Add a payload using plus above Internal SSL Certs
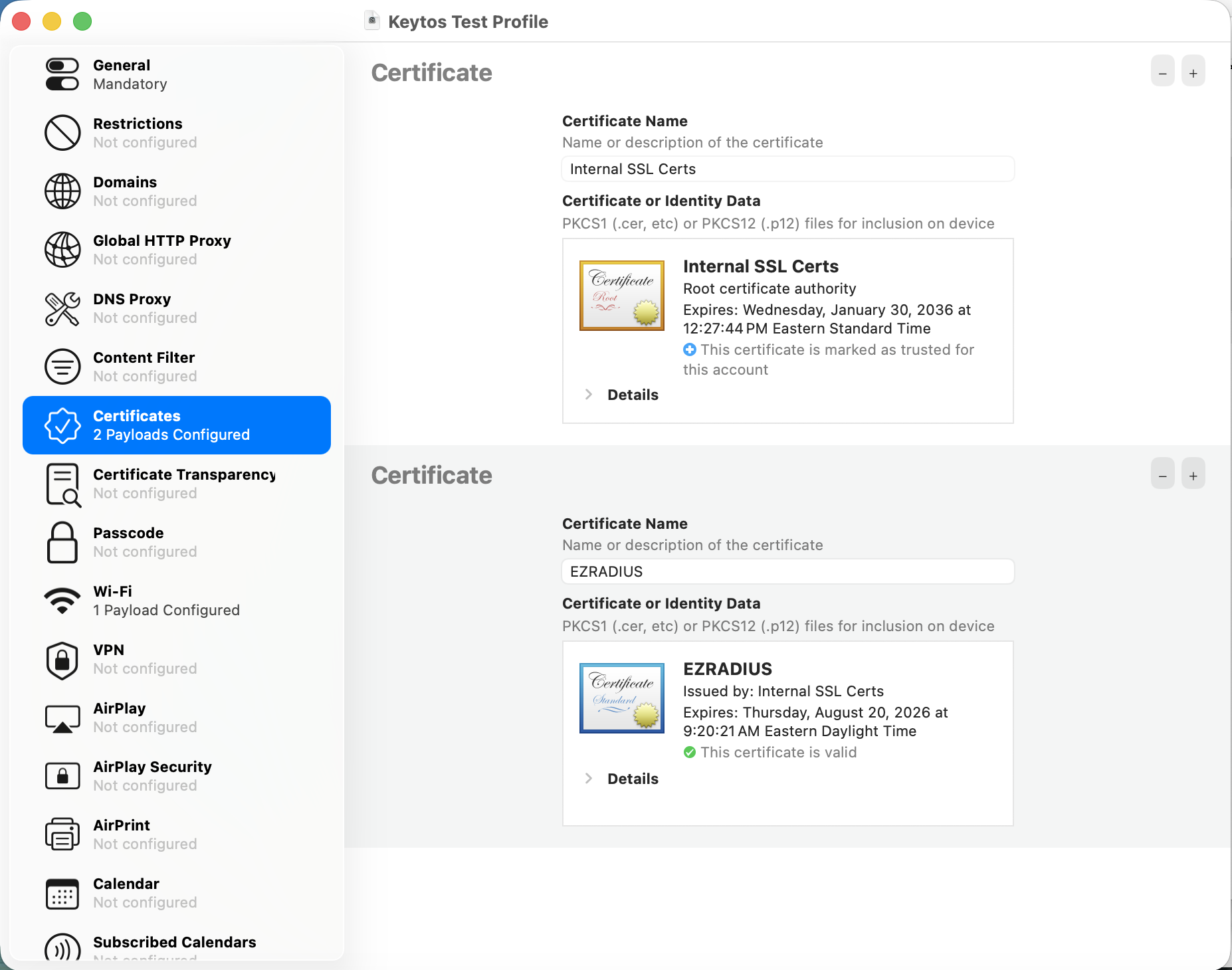 1193,71
